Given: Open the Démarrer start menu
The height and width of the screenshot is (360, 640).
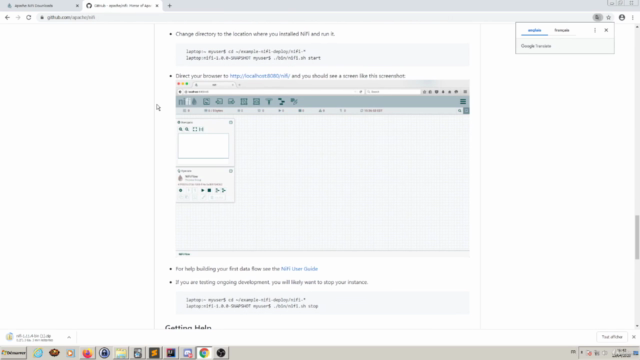Looking at the screenshot, I should 13,353.
